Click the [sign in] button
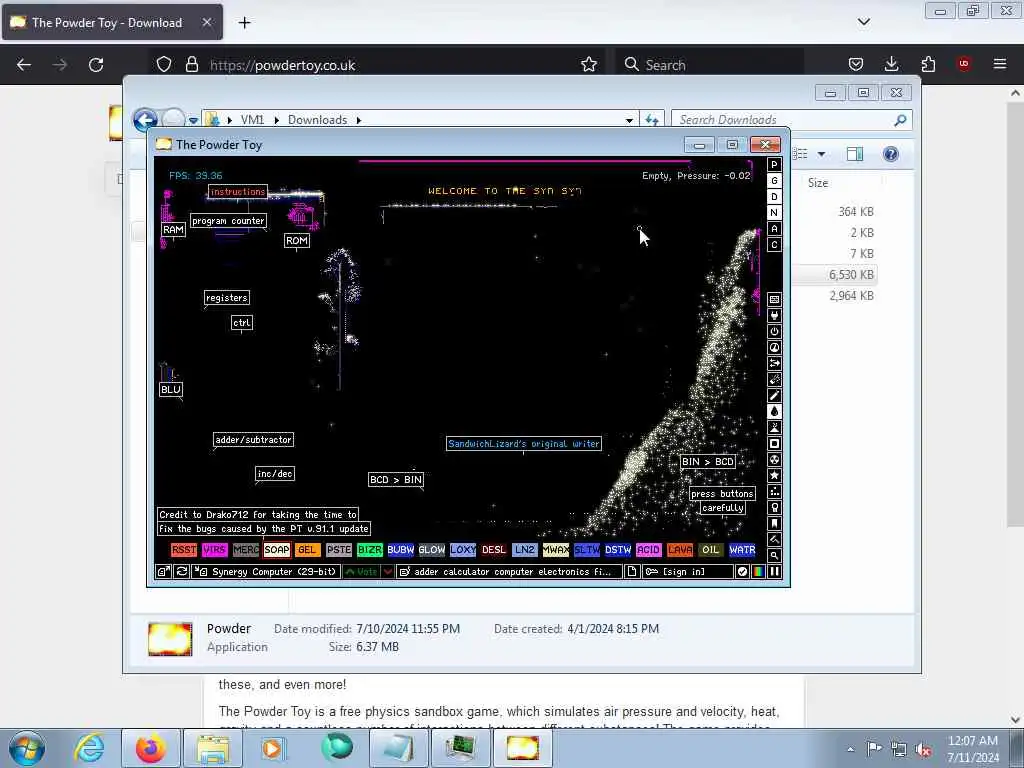The image size is (1024, 768). click(688, 571)
